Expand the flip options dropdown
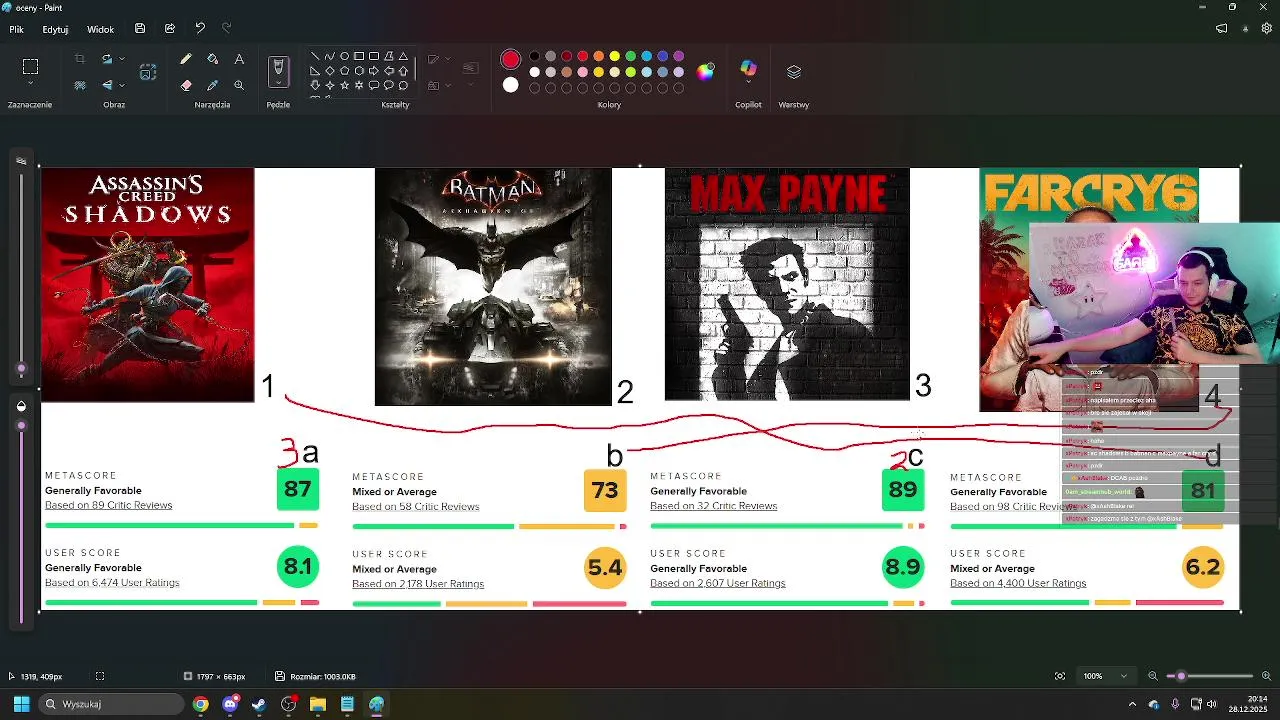Screen dimensions: 1280x720 (x=122, y=86)
